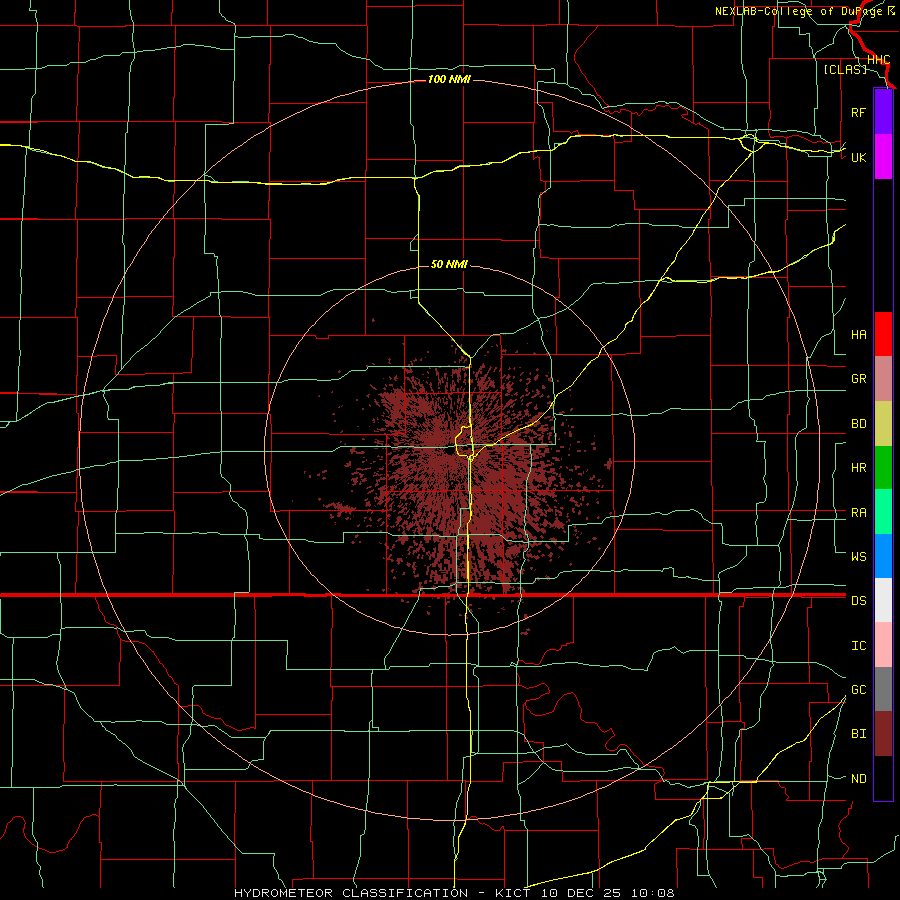Click the 'BD' legend label
Screen dimensions: 900x900
point(858,424)
